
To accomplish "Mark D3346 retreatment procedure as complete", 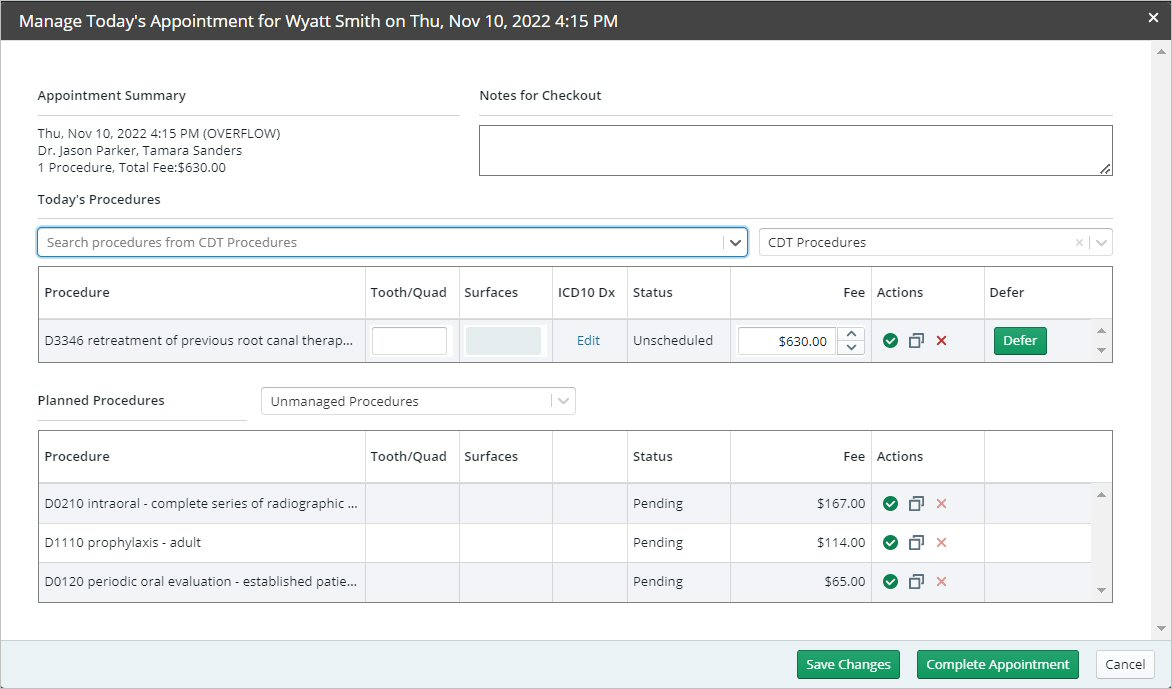I will [889, 341].
